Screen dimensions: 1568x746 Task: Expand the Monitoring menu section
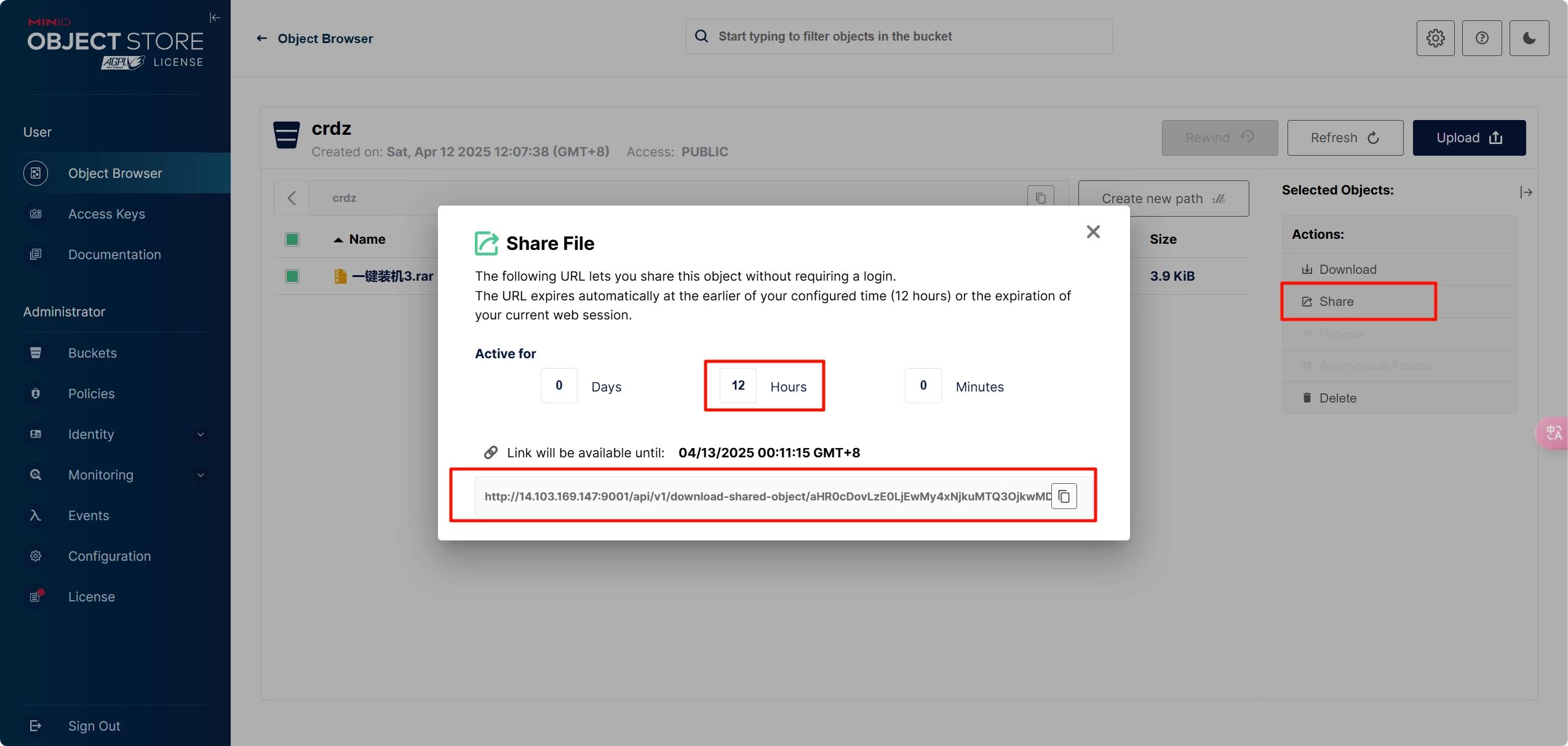200,475
